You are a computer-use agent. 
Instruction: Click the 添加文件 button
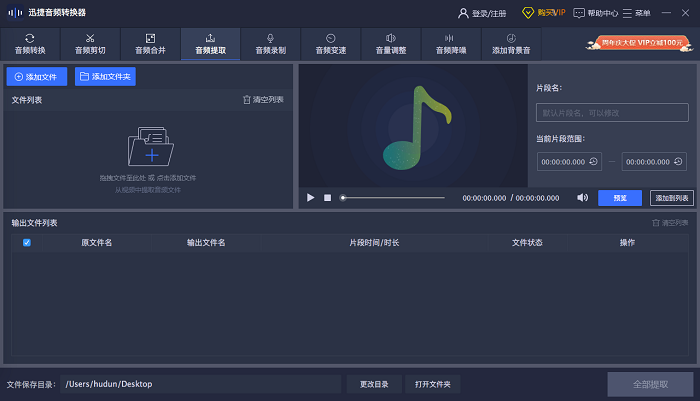pyautogui.click(x=36, y=76)
